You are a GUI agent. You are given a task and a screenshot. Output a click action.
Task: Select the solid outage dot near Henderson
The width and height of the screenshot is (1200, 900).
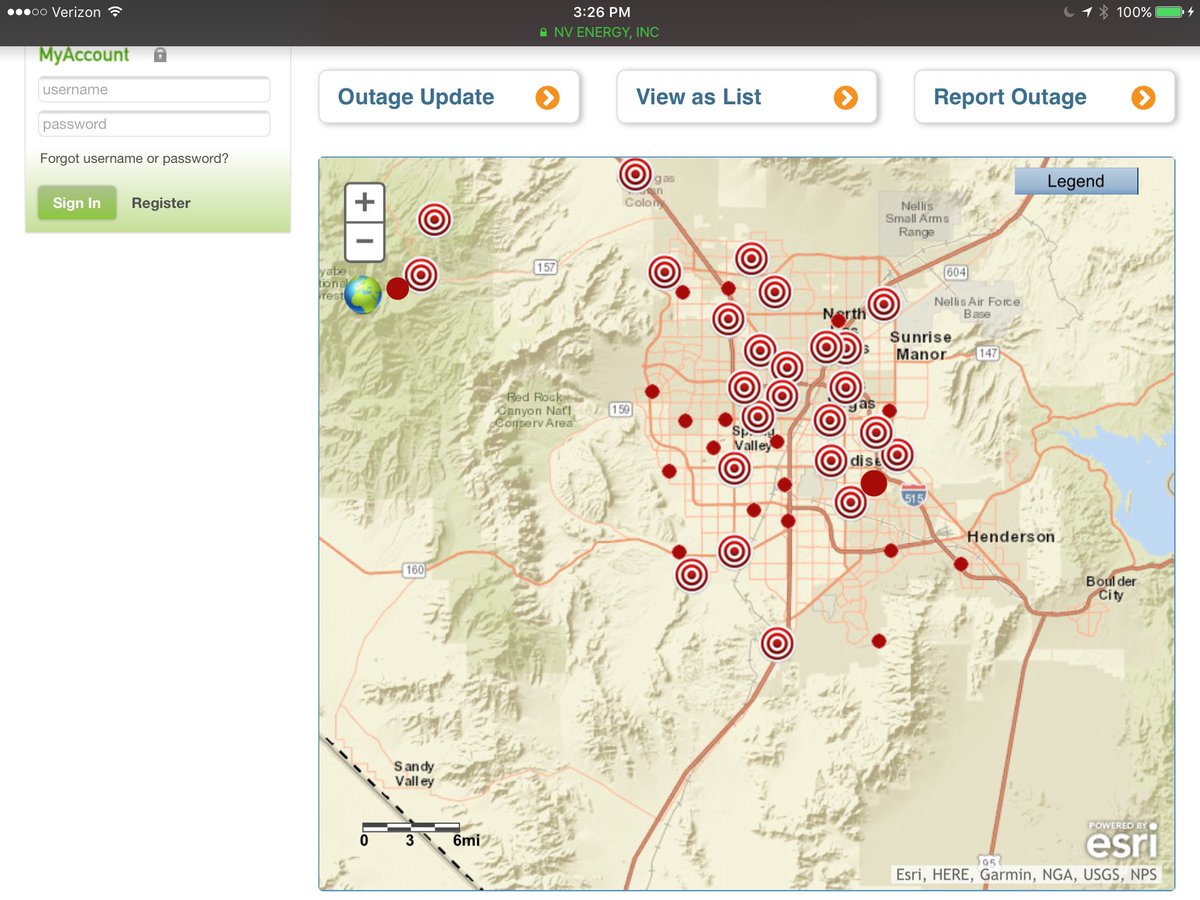tap(961, 564)
